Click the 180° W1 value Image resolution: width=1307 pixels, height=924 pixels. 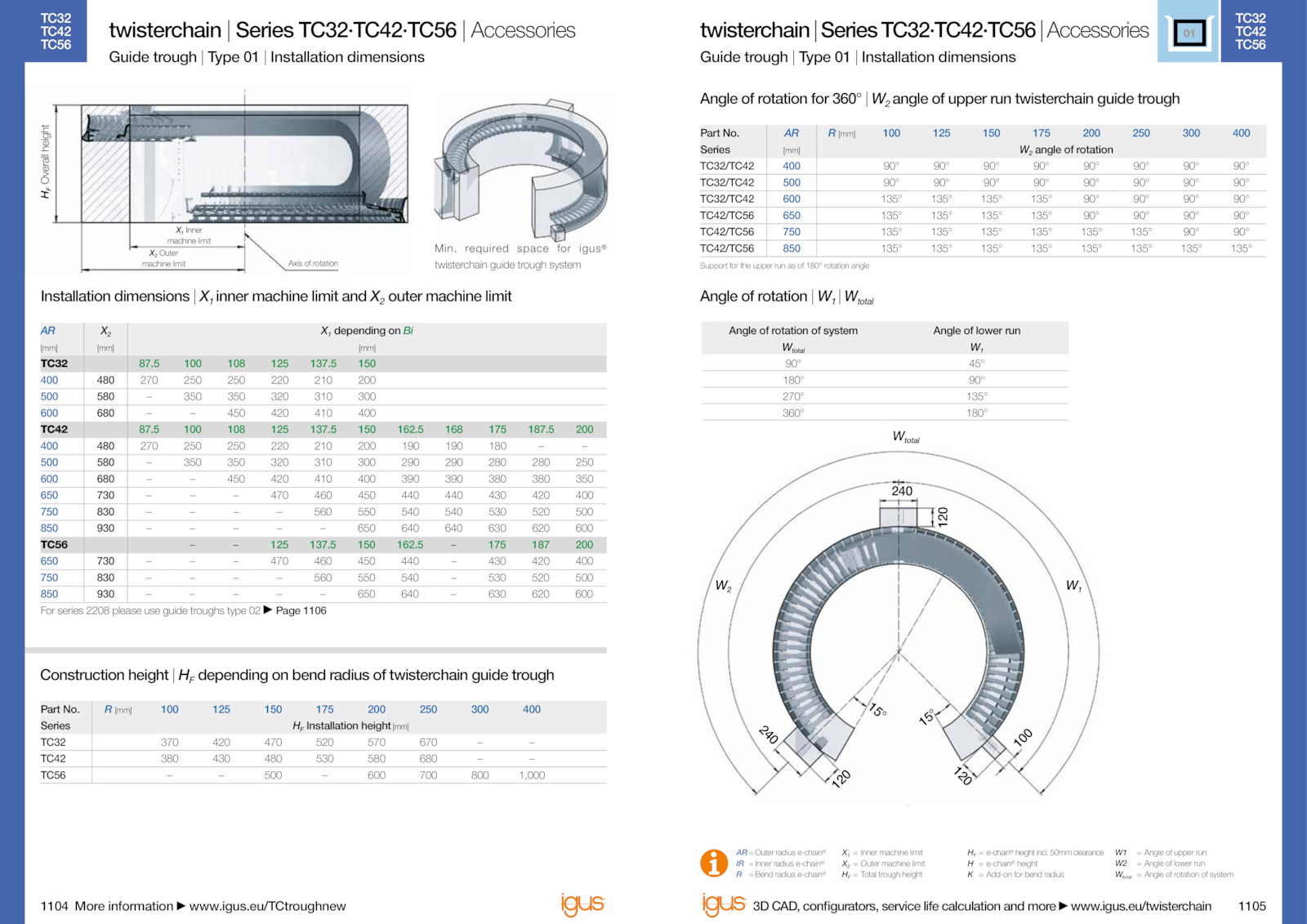(x=977, y=413)
